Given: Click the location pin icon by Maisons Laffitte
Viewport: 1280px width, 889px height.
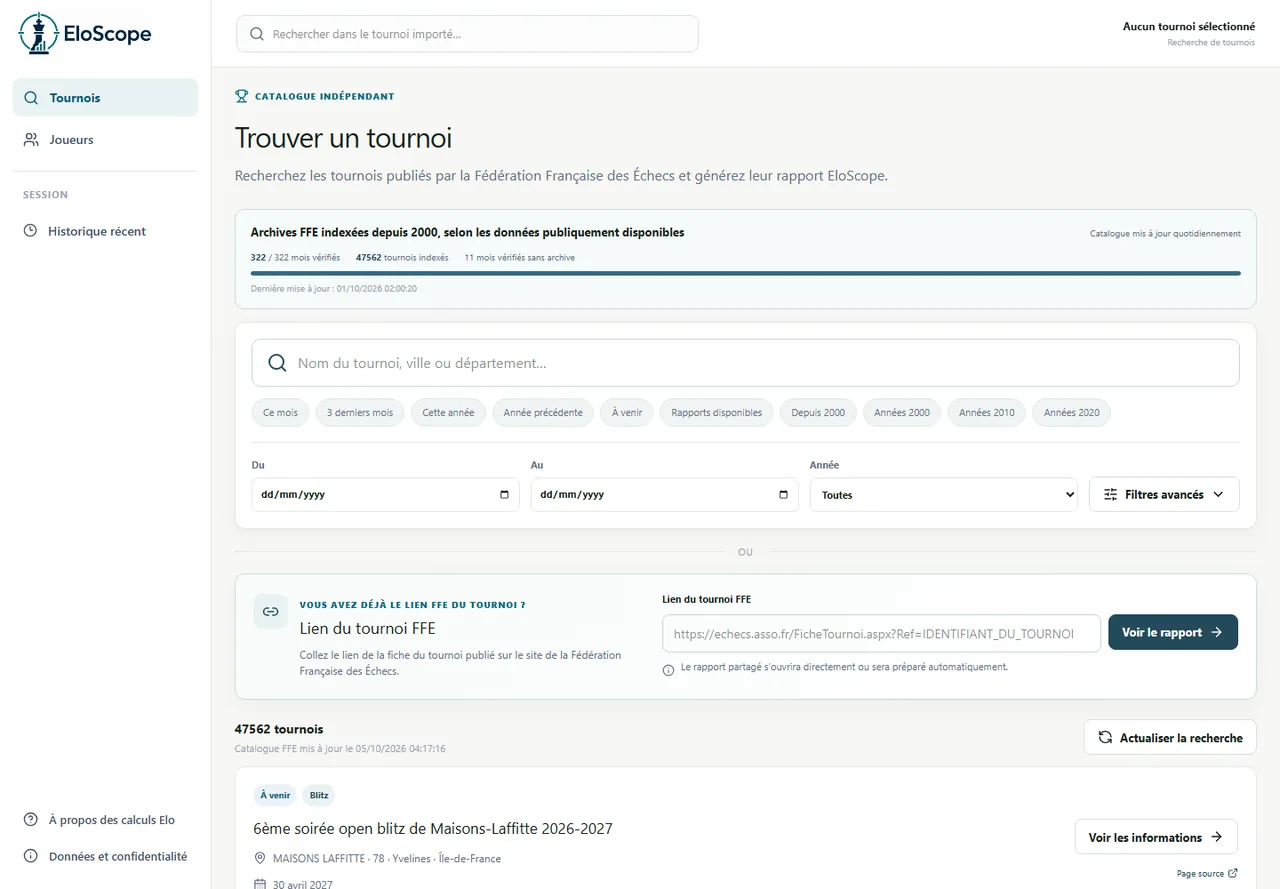Looking at the screenshot, I should point(260,858).
